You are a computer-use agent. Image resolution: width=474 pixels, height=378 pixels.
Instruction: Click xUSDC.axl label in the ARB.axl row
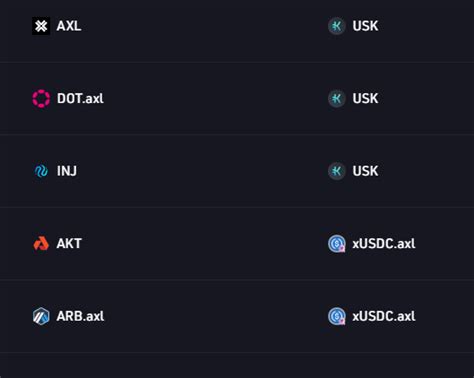pyautogui.click(x=384, y=316)
